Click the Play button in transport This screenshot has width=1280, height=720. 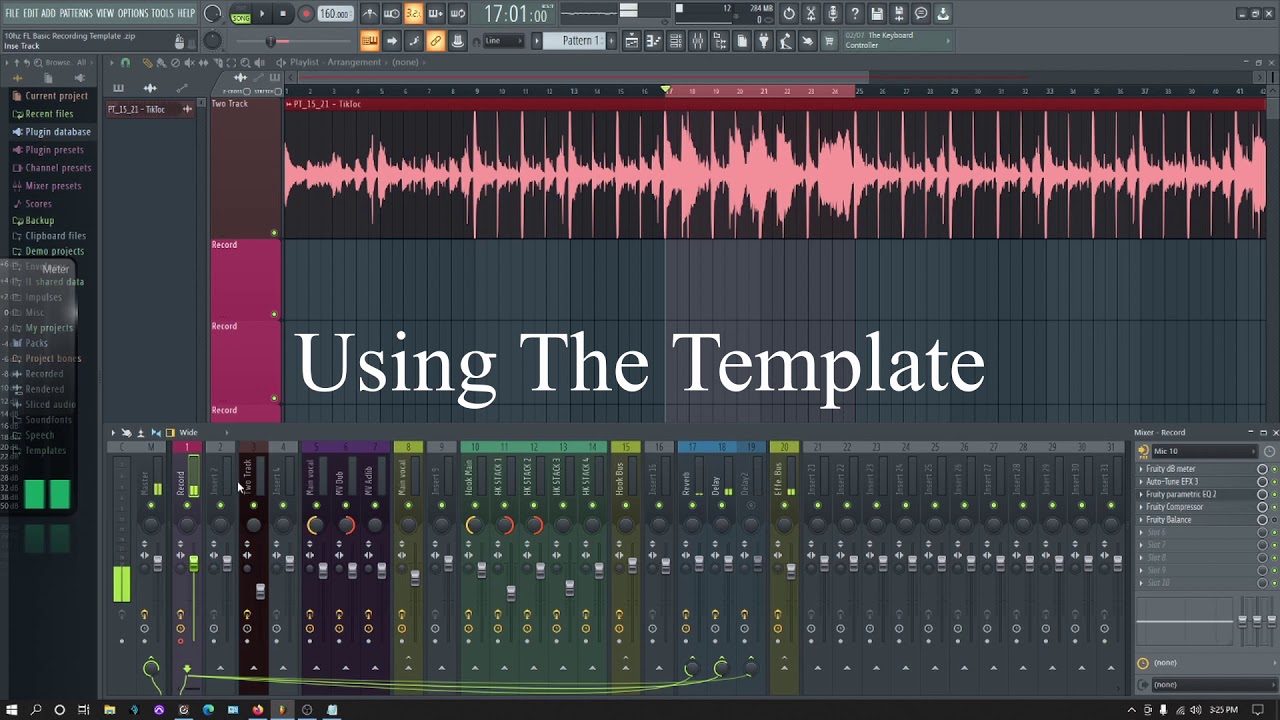pyautogui.click(x=262, y=14)
